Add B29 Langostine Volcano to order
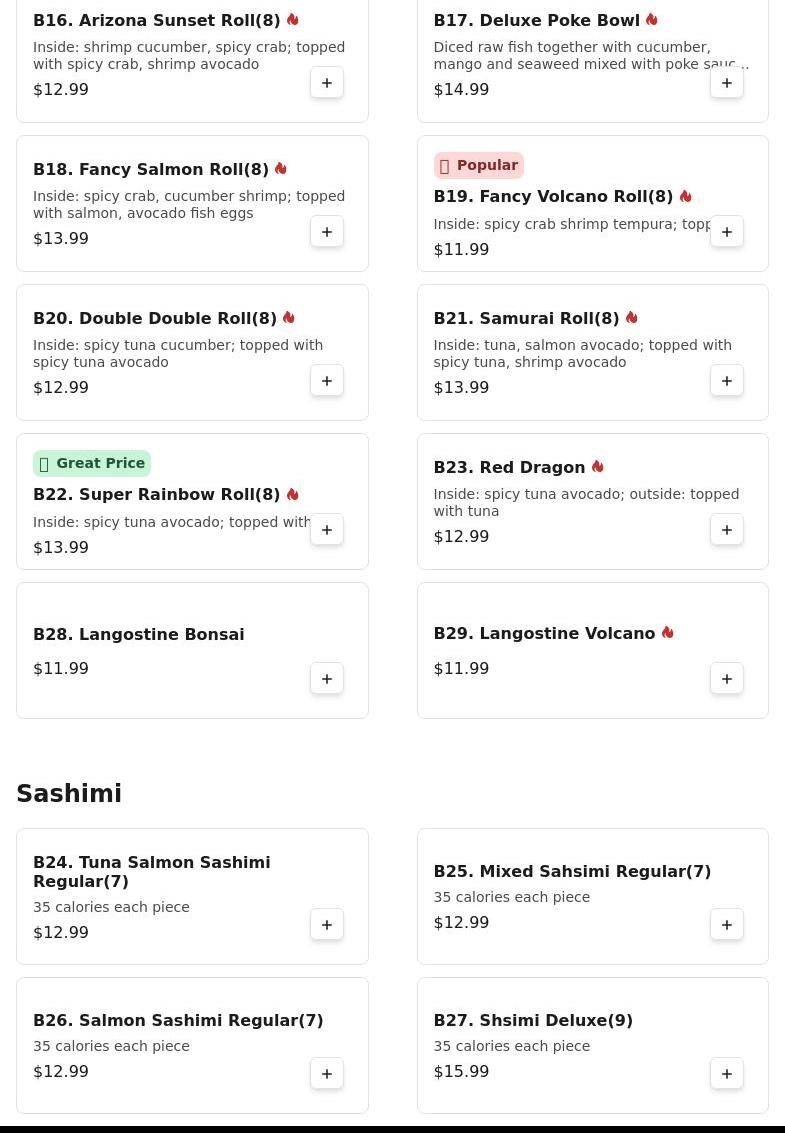Image resolution: width=785 pixels, height=1133 pixels. click(x=727, y=679)
